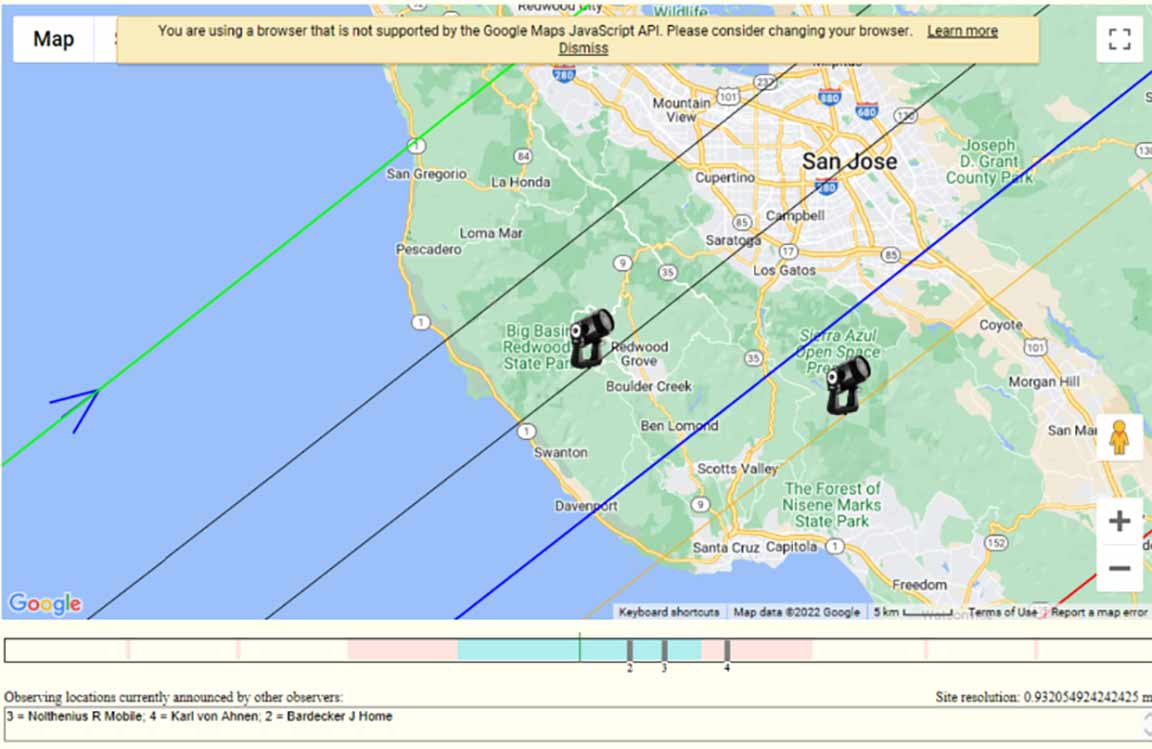Click Report a map error link
Screen dimensions: 1152x749
(x=1098, y=612)
